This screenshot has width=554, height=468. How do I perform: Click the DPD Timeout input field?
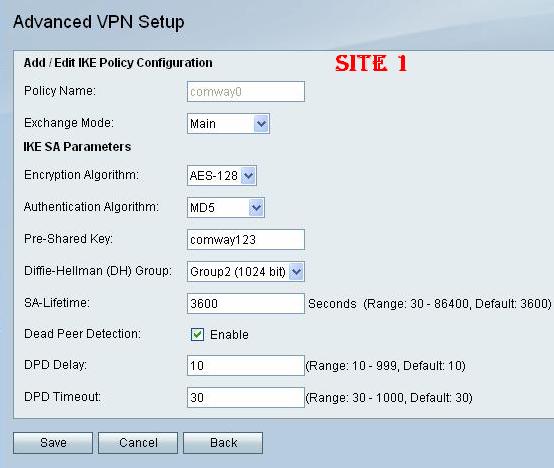coord(246,397)
